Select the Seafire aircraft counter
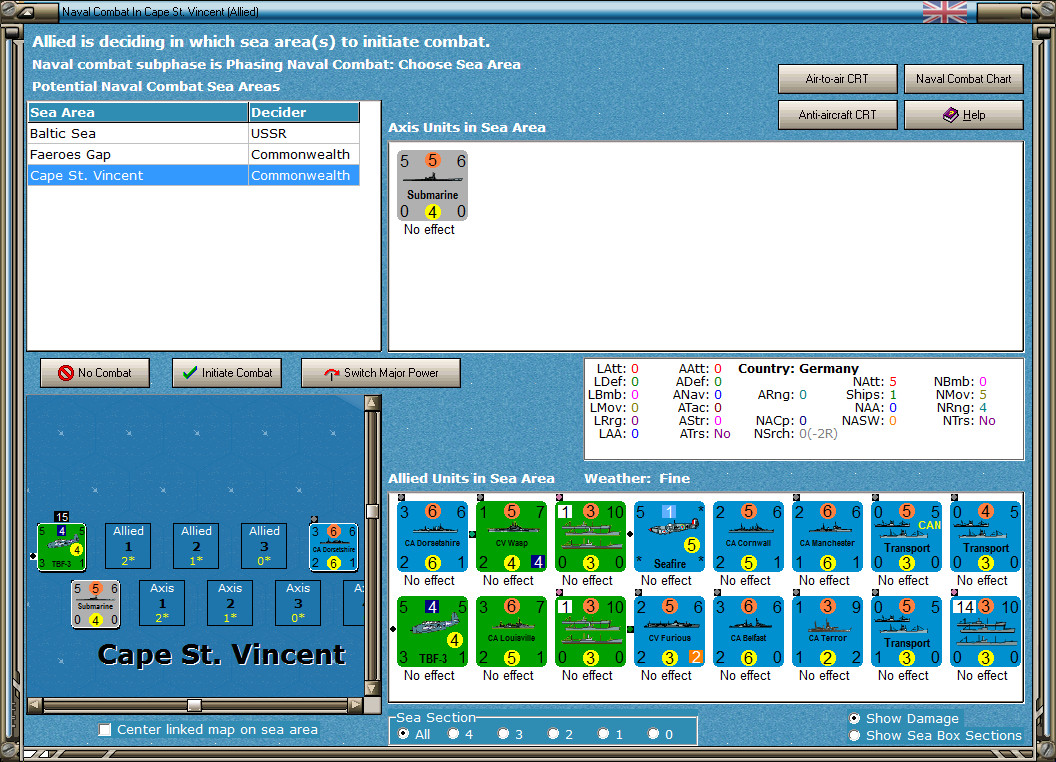 (x=669, y=536)
